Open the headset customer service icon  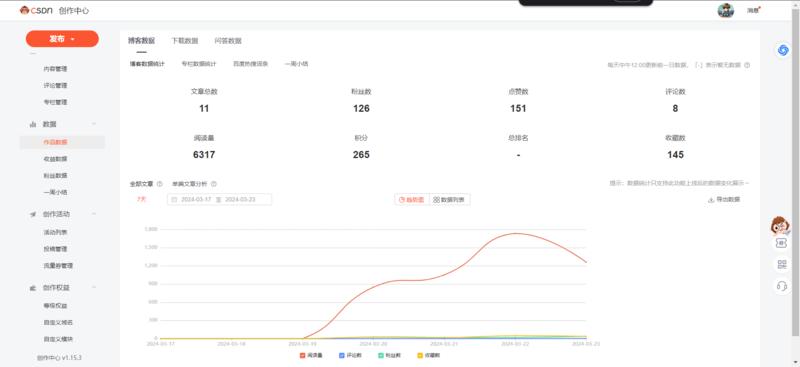[x=782, y=286]
